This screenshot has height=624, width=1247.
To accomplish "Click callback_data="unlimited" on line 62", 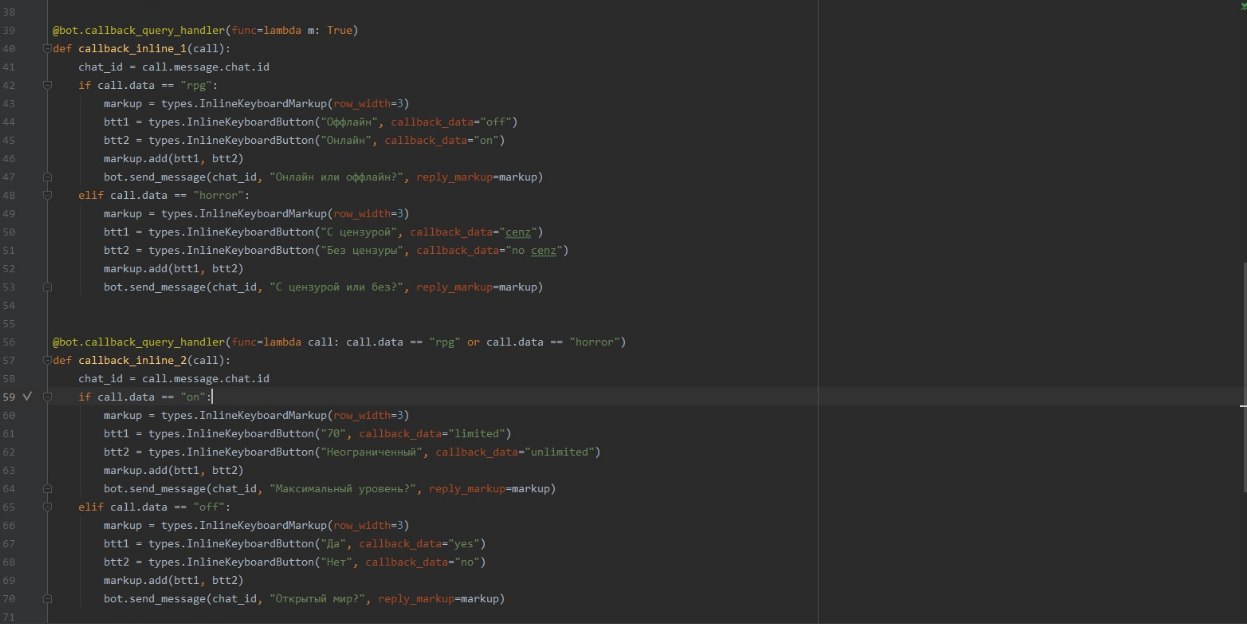I will point(517,452).
